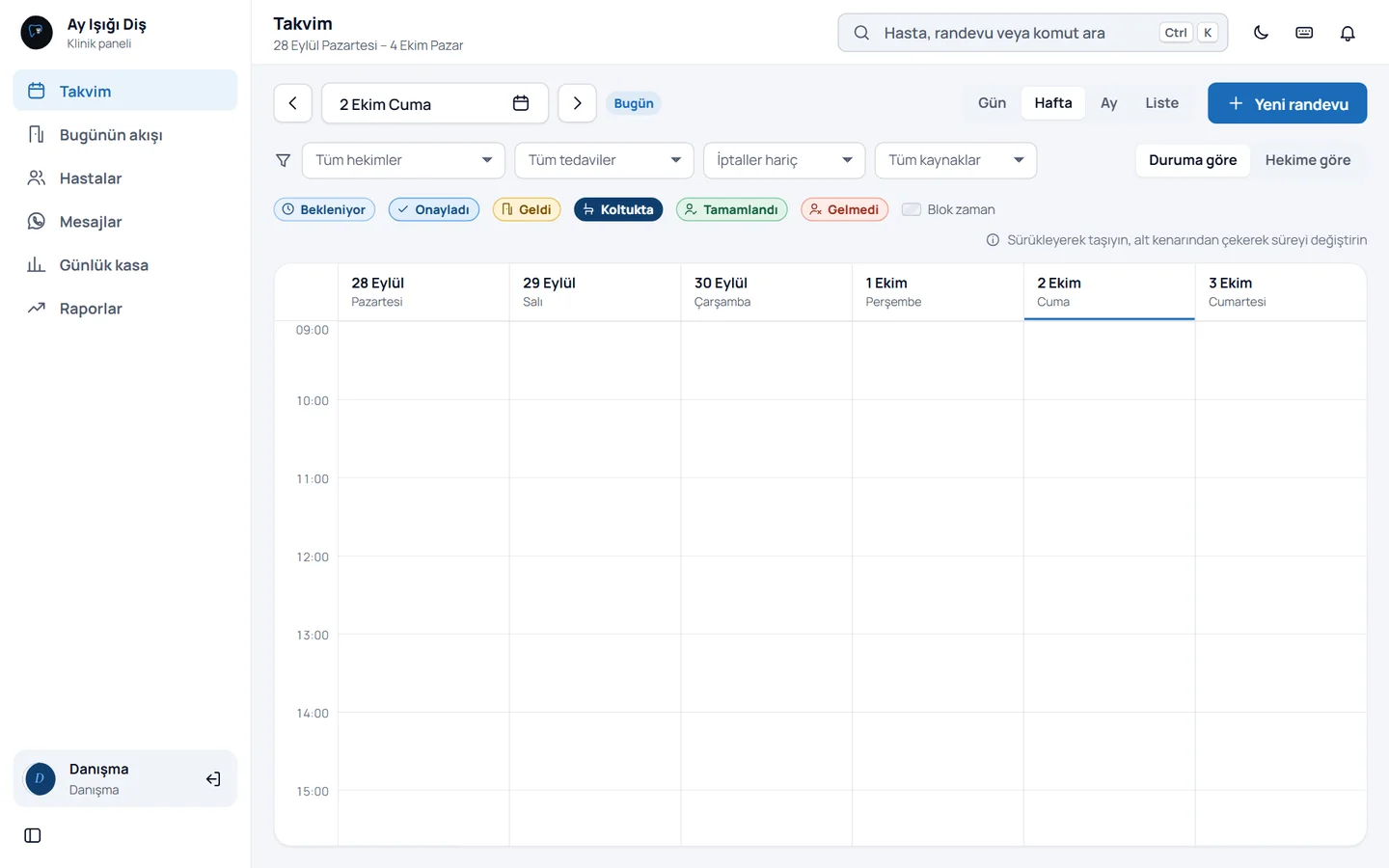1389x868 pixels.
Task: Click the Ay Işığı Diş clinic logo
Action: click(x=37, y=33)
